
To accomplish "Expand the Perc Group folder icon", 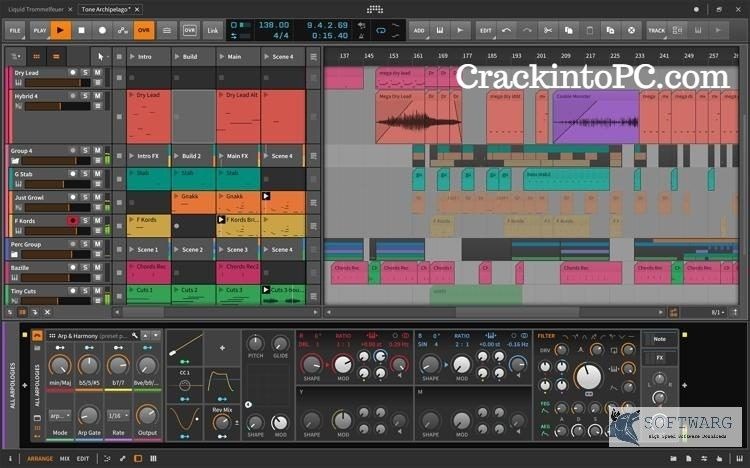I will [x=15, y=255].
